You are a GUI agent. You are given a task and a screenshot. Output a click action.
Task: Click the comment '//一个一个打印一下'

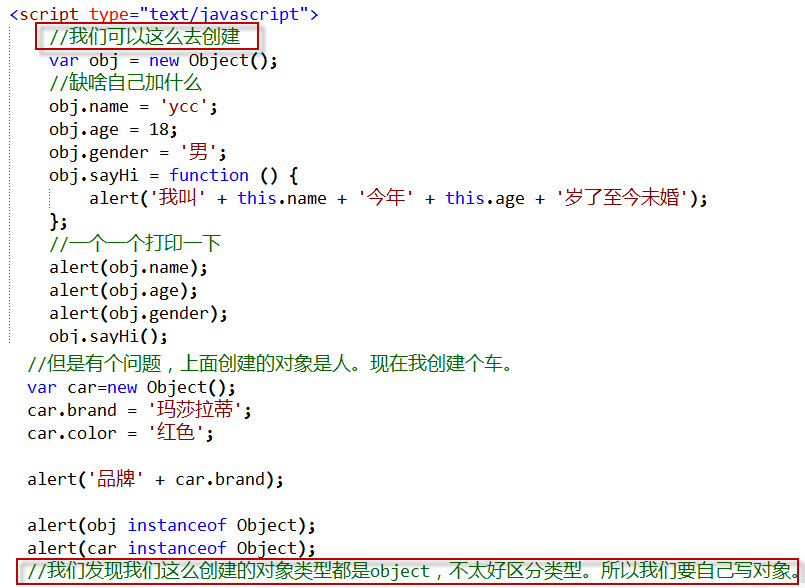pos(135,243)
